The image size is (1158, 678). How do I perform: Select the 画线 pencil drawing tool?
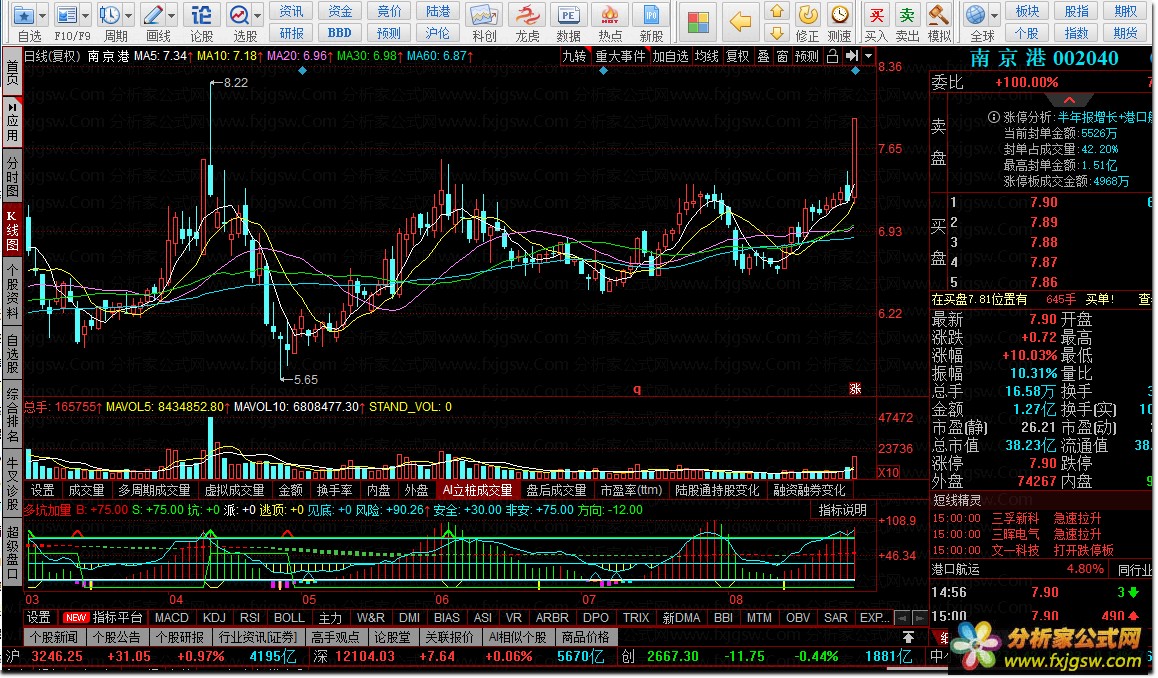click(x=152, y=16)
